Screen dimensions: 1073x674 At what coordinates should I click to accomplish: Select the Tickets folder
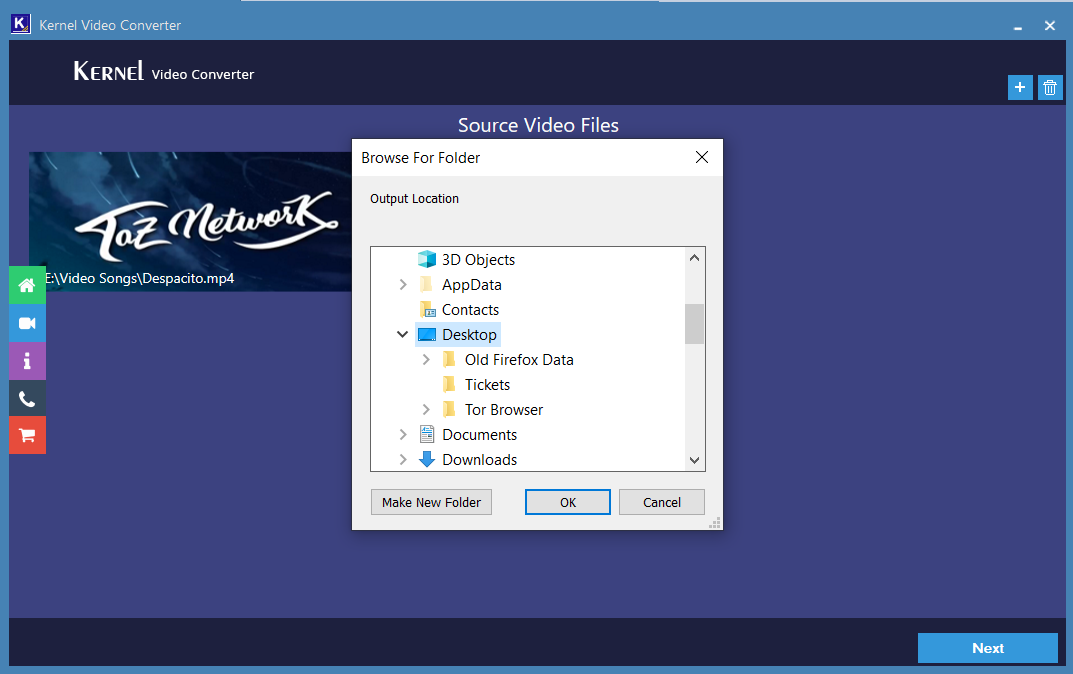487,385
